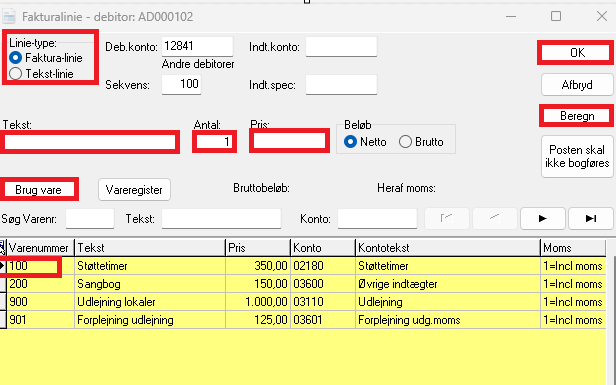The image size is (616, 385).
Task: Minimize the Fakturalinie window
Action: [511, 16]
